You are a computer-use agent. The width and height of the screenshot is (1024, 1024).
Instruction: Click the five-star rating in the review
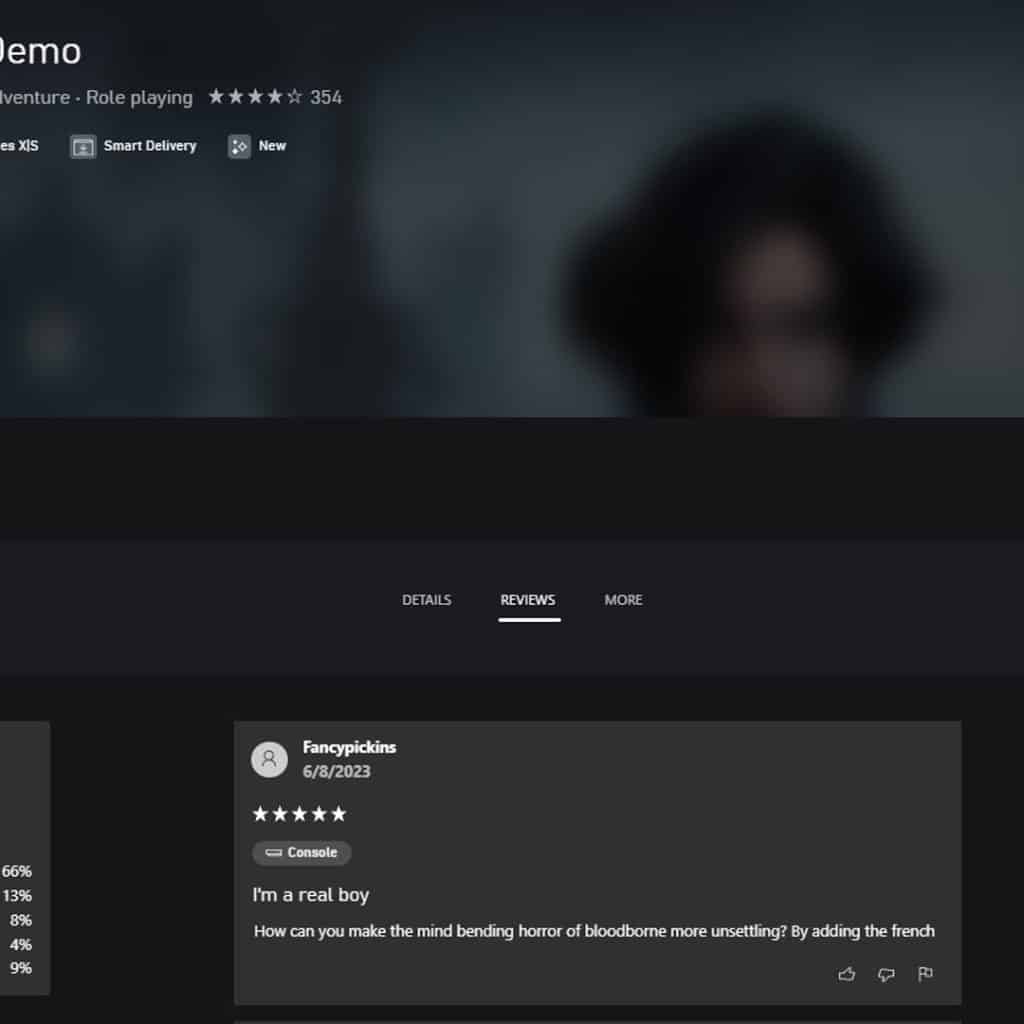point(299,814)
